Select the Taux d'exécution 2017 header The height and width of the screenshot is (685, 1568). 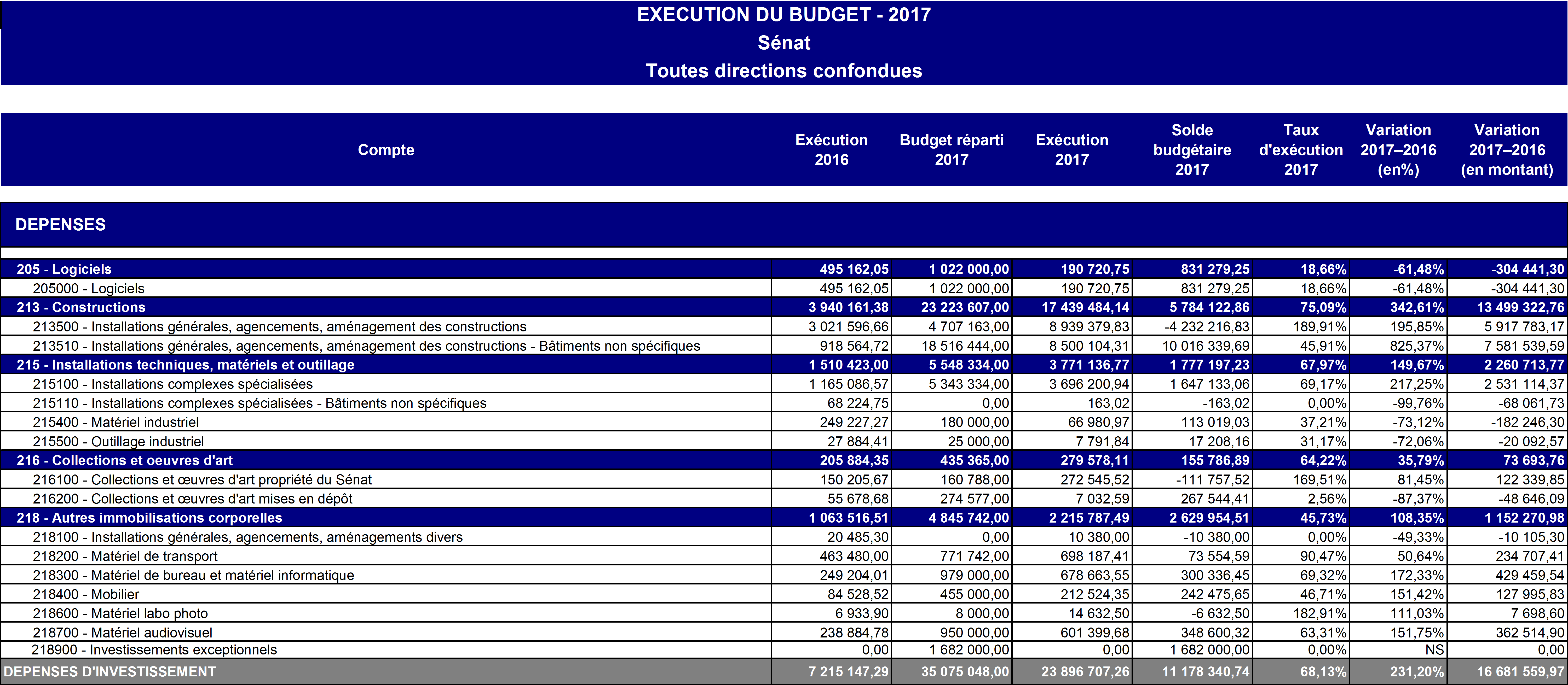[1301, 150]
